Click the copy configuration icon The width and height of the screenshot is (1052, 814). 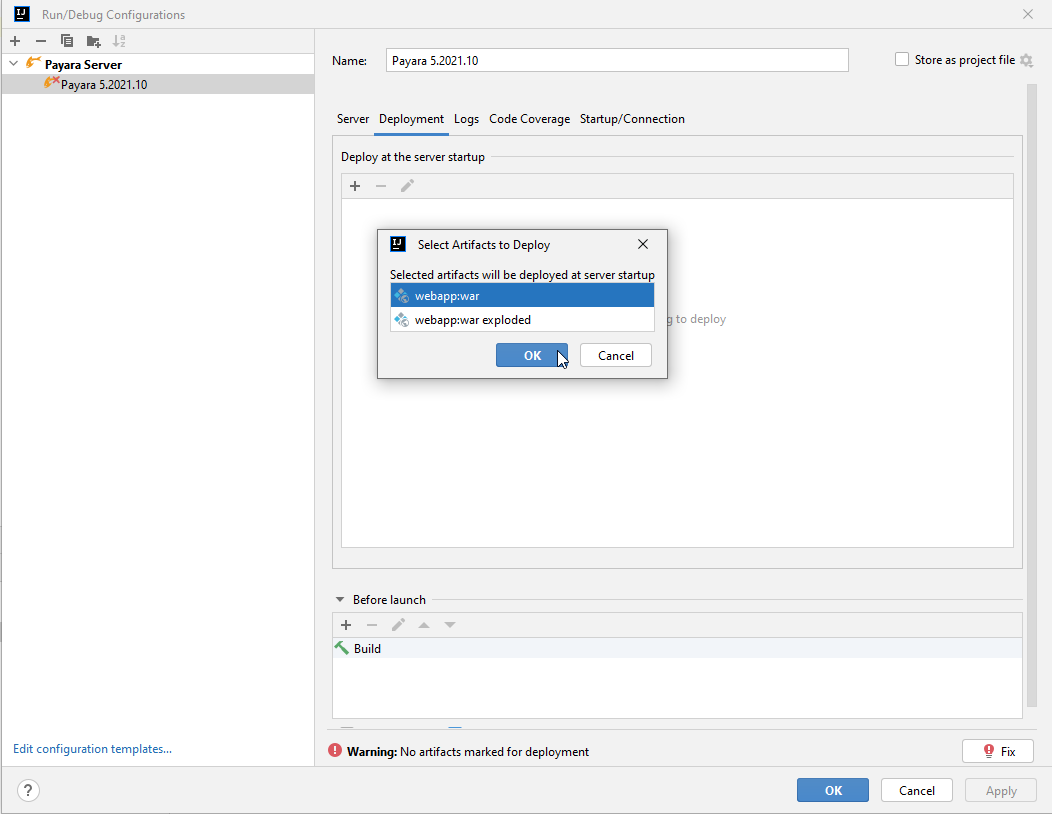click(67, 41)
